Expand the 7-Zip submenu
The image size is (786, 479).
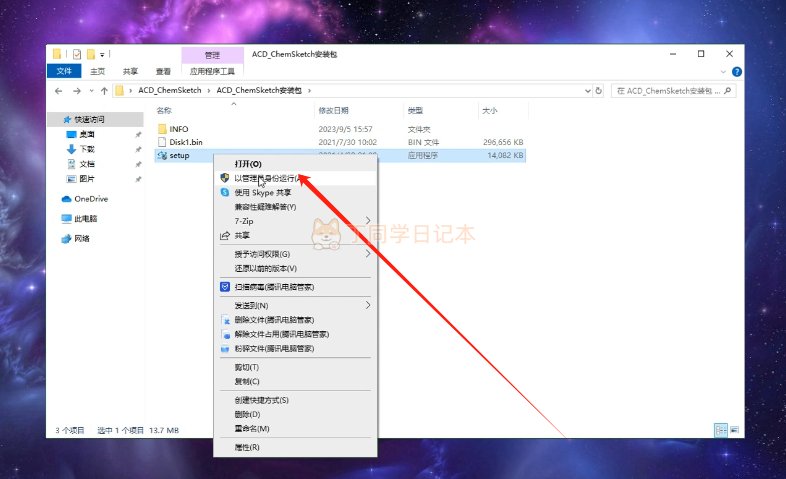(295, 221)
